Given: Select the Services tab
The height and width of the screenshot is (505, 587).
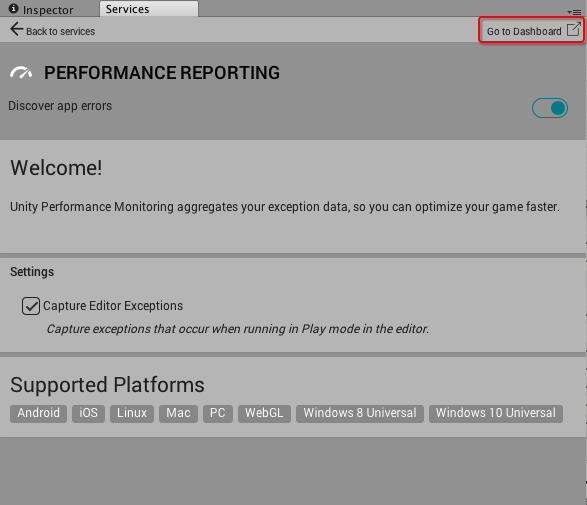Looking at the screenshot, I should click(149, 9).
